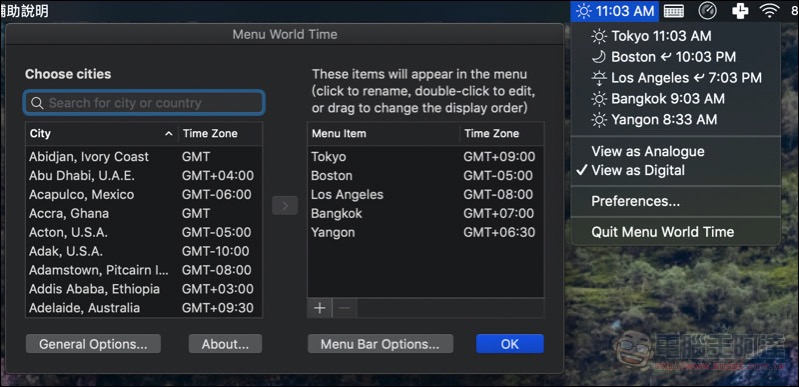Click the sun icon beside Bangkok entry

coord(599,98)
